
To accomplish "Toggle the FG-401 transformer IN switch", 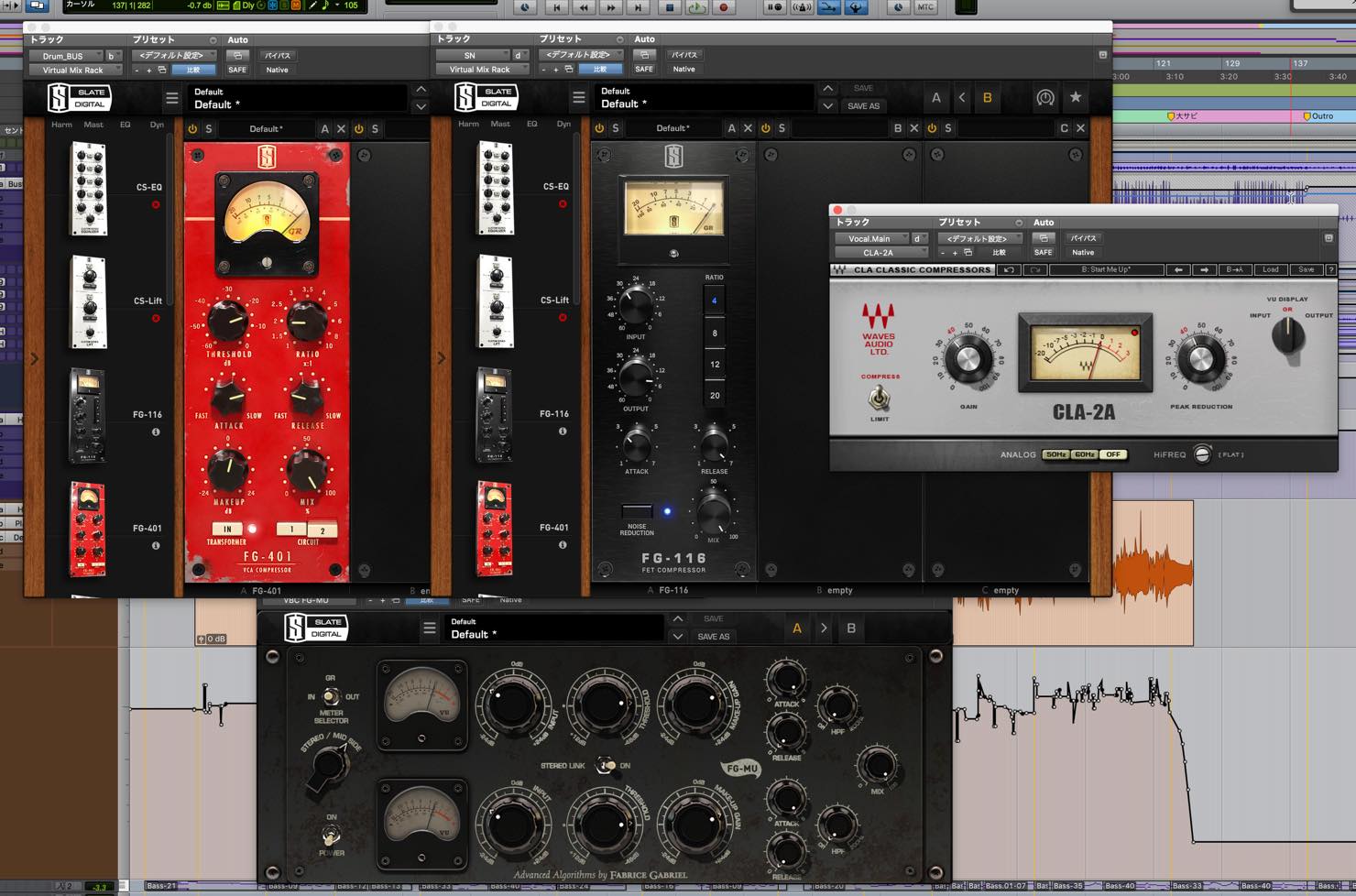I will (227, 530).
